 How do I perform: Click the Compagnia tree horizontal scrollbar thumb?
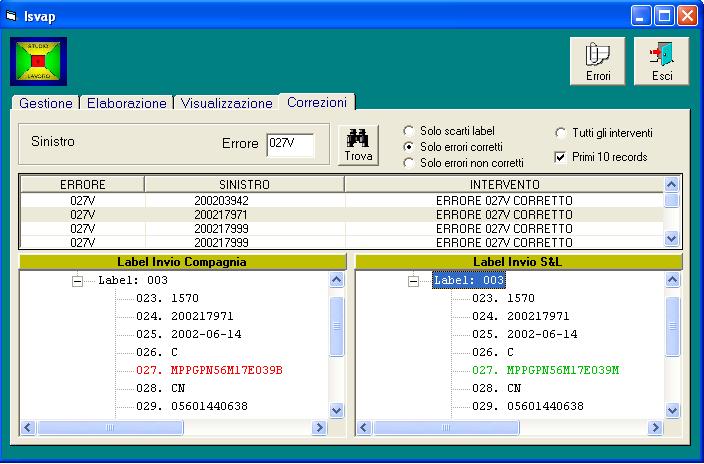pyautogui.click(x=110, y=428)
